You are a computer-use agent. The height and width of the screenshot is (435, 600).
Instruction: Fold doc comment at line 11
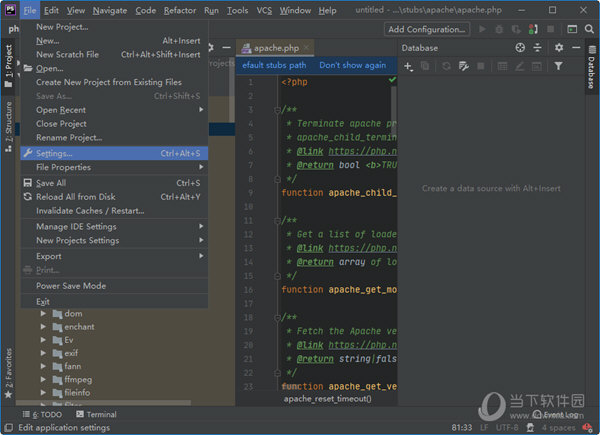click(x=277, y=221)
